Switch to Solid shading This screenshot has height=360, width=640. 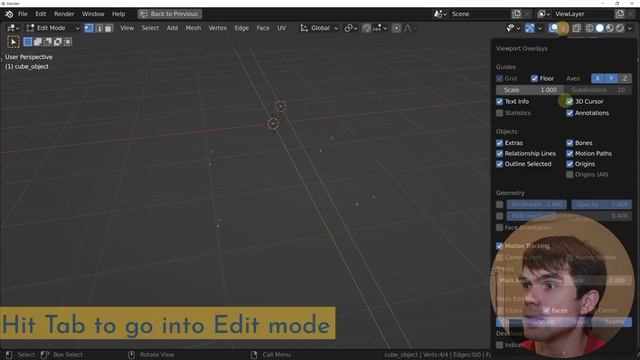[600, 28]
